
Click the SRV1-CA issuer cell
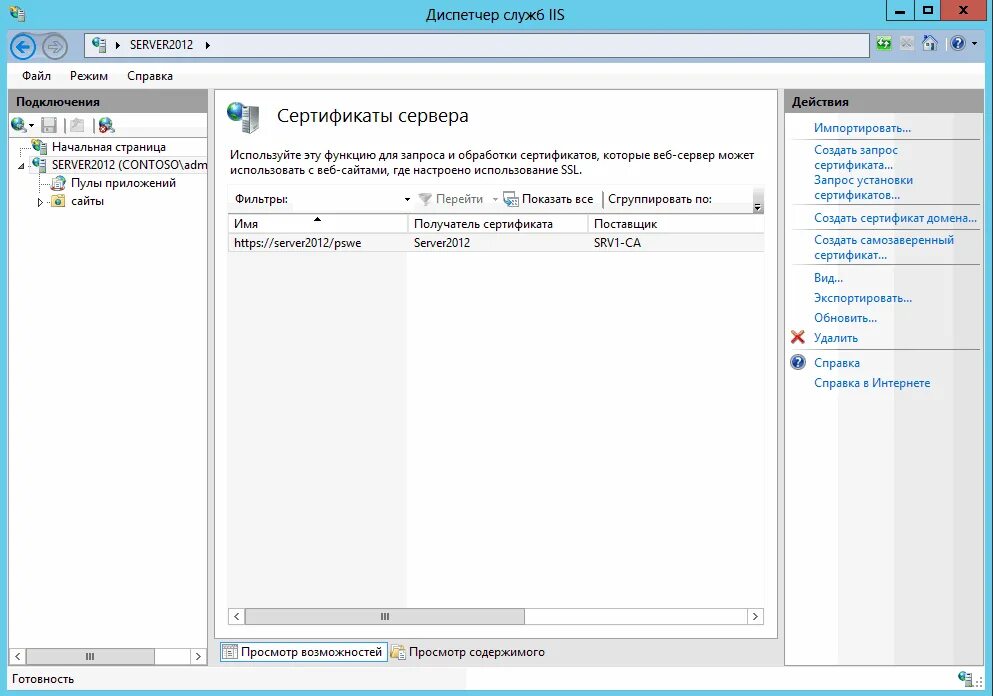[x=617, y=243]
